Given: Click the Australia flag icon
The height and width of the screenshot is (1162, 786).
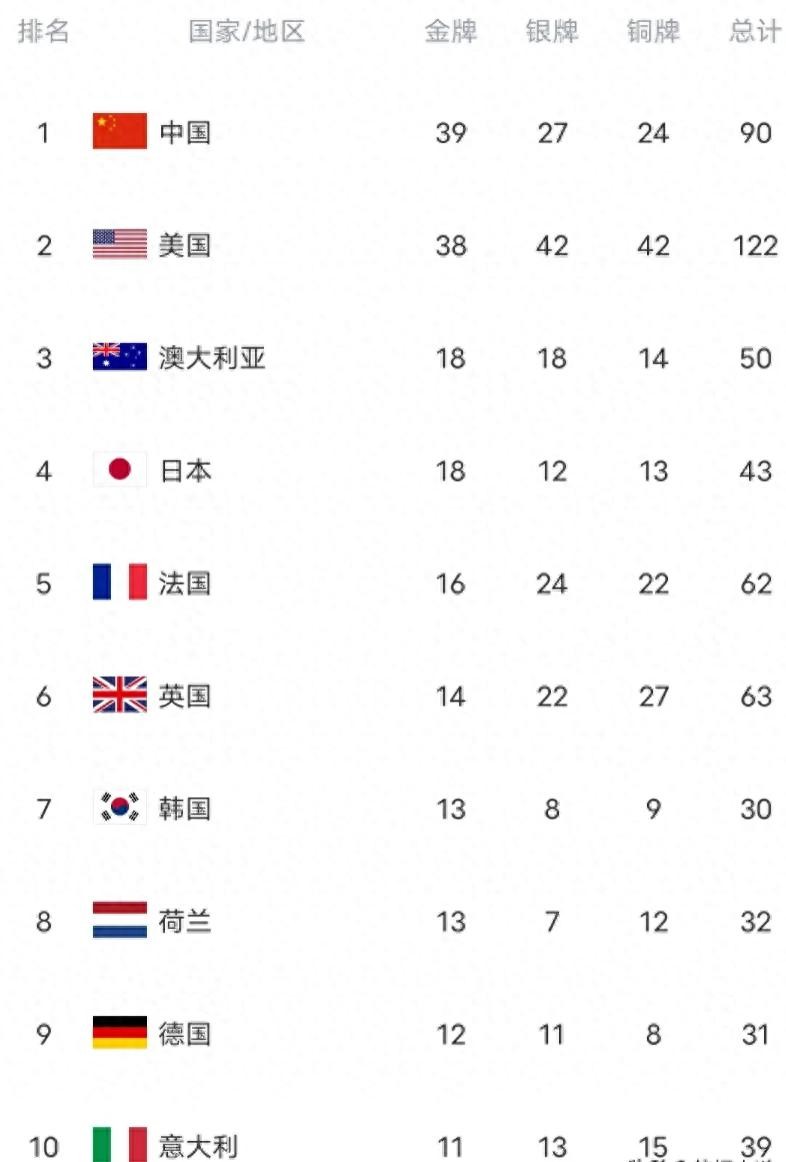Looking at the screenshot, I should click(120, 358).
